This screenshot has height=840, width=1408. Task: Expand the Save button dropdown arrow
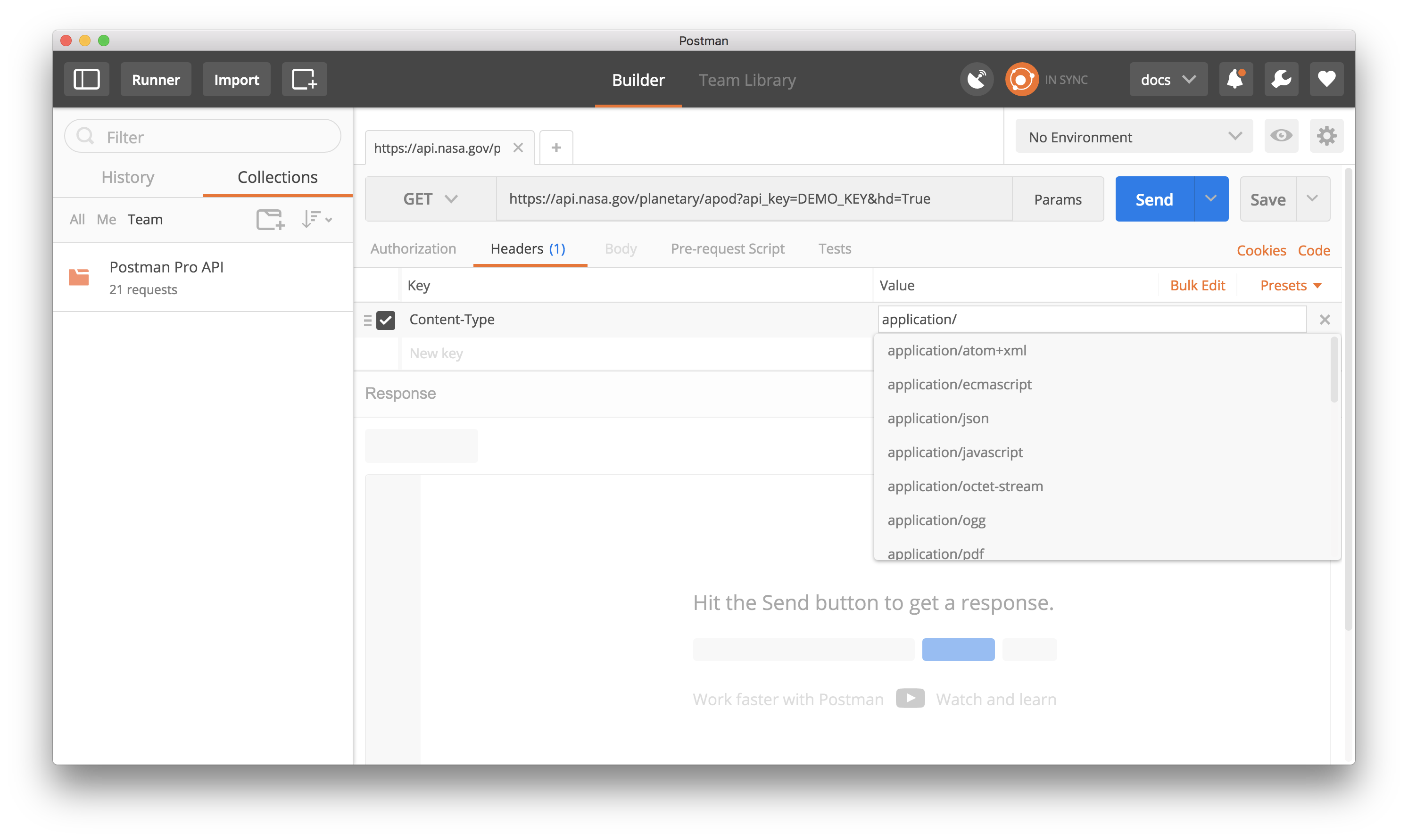tap(1312, 198)
